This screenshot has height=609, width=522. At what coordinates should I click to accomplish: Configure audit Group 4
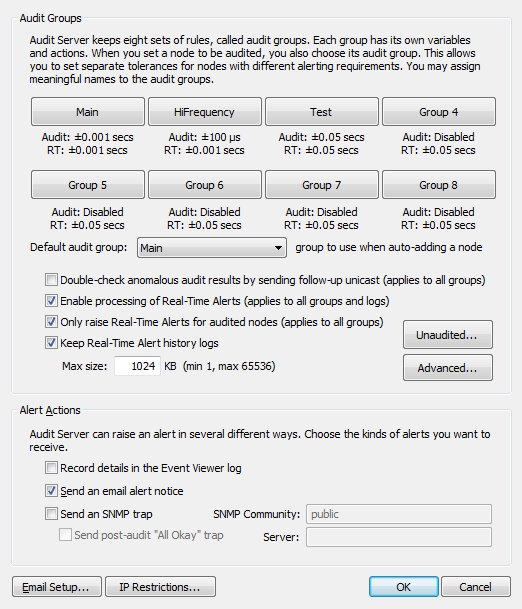click(439, 112)
